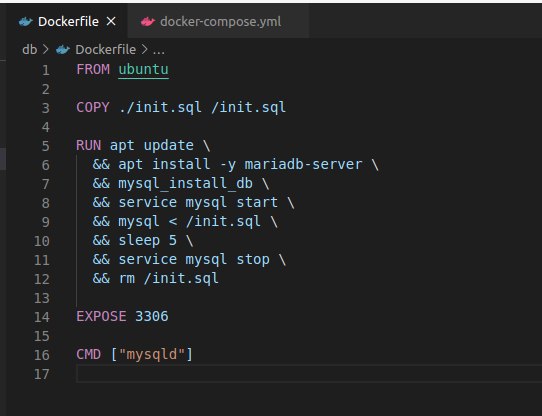
Task: Click the FROM keyword on line 1
Action: [x=93, y=70]
